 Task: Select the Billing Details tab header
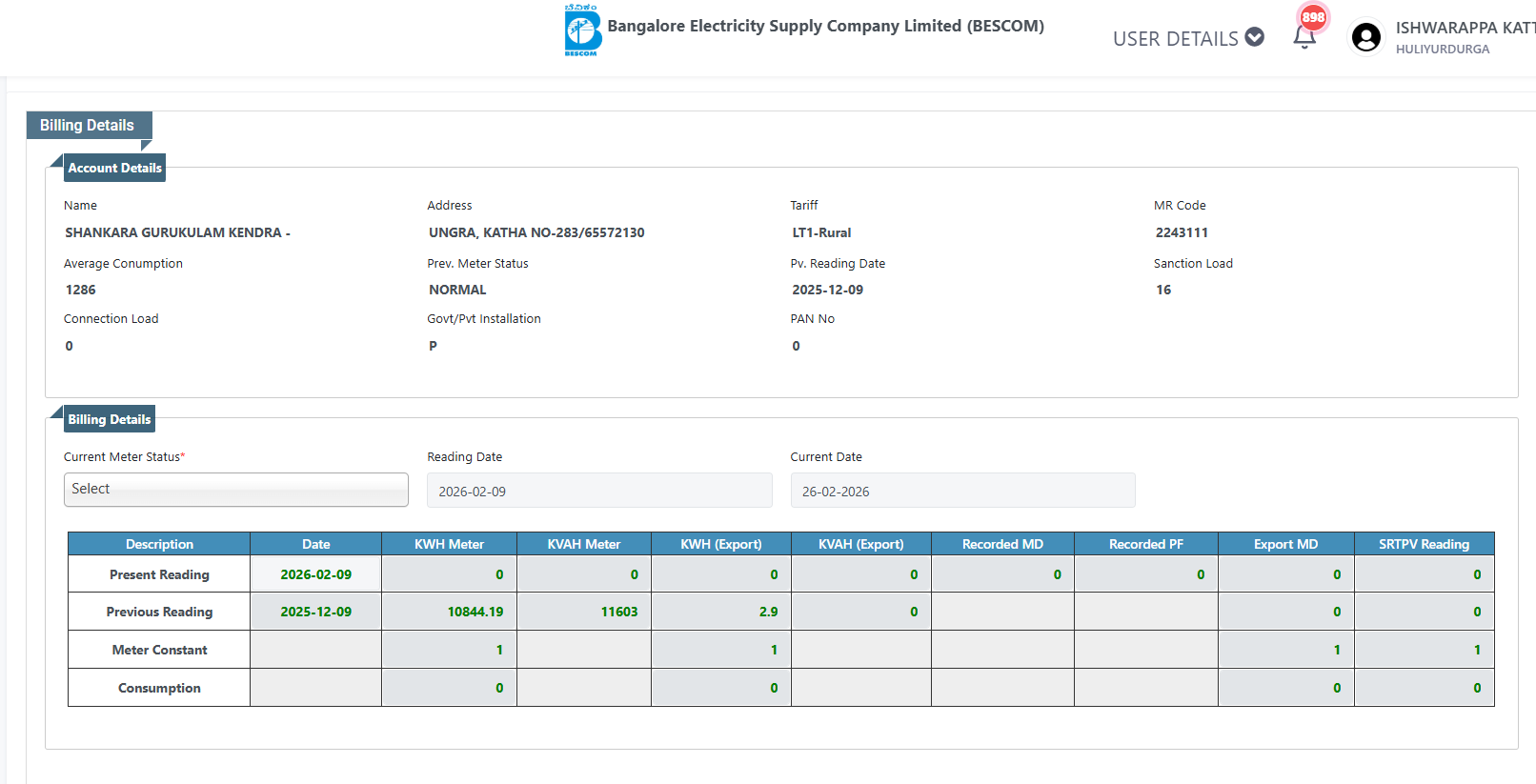pyautogui.click(x=88, y=125)
